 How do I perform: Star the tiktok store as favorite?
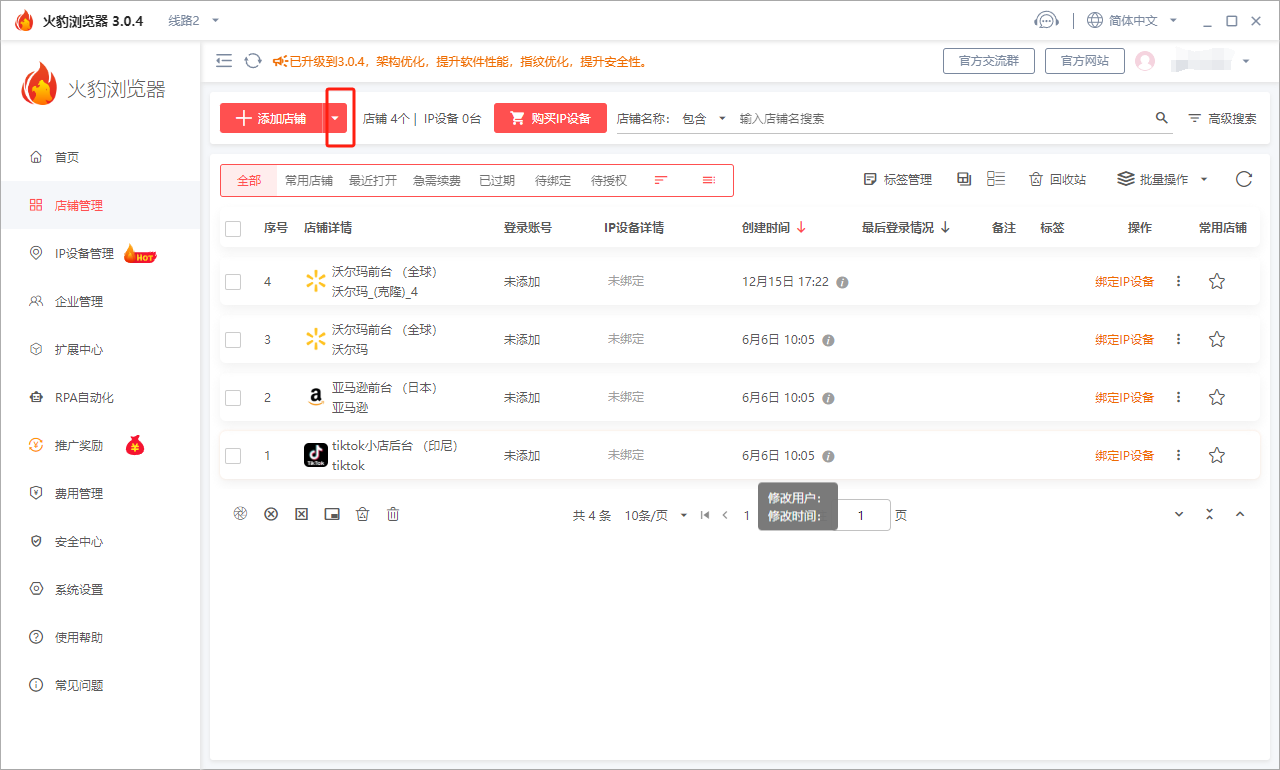point(1216,456)
